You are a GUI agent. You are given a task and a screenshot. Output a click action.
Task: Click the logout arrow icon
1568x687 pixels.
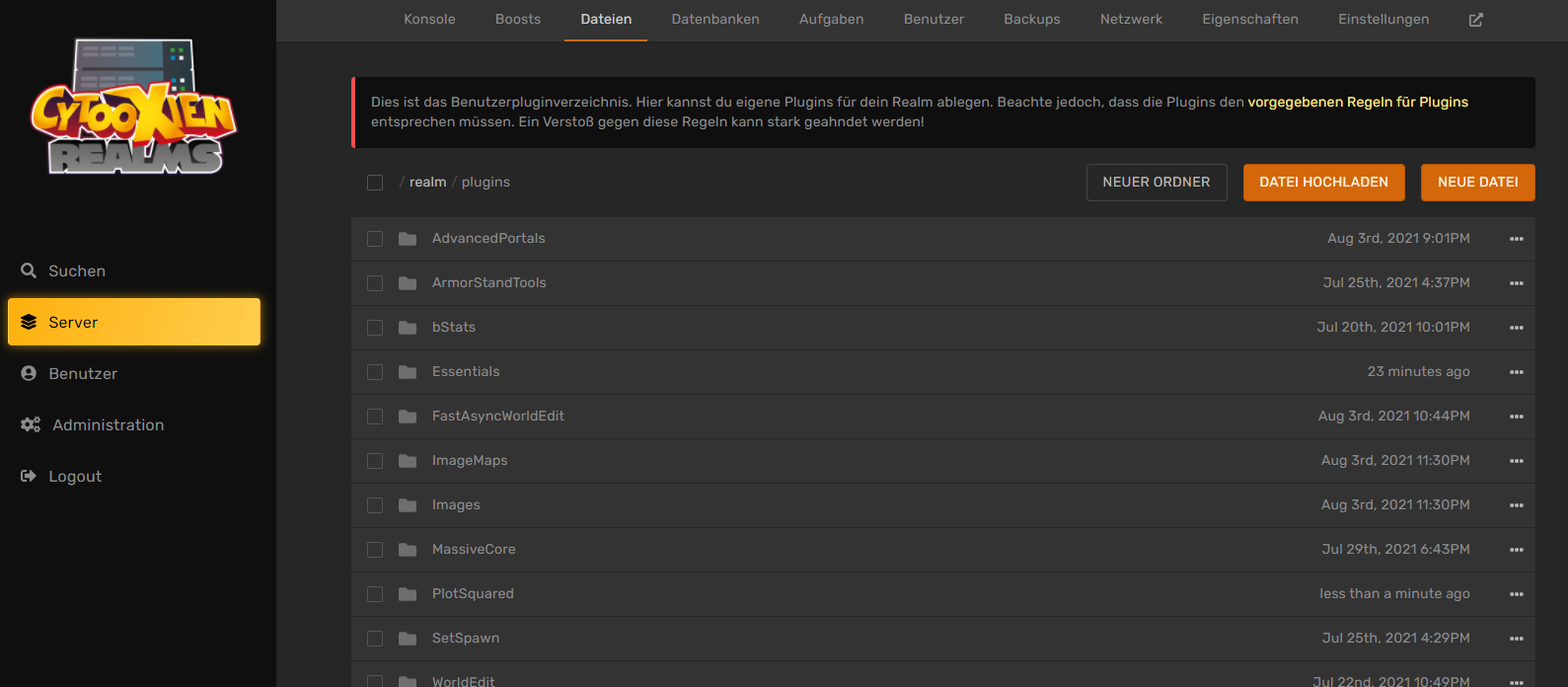(29, 476)
